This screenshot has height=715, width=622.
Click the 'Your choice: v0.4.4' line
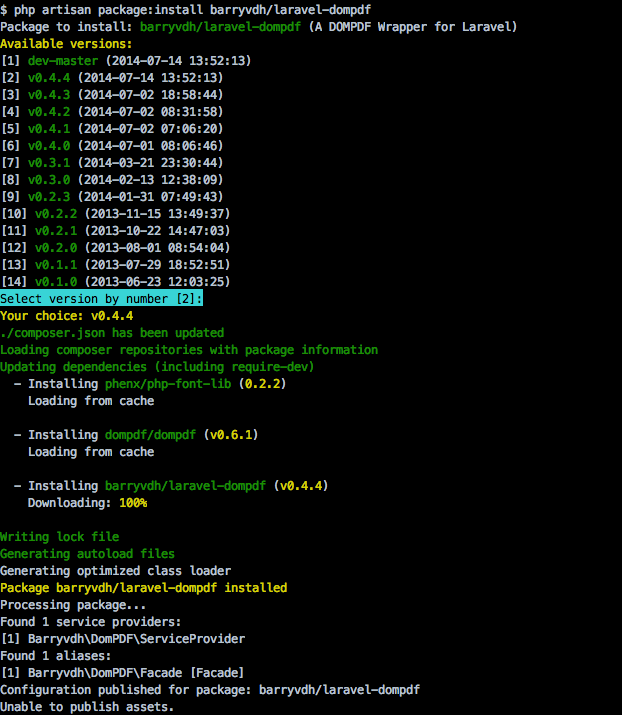pyautogui.click(x=67, y=316)
